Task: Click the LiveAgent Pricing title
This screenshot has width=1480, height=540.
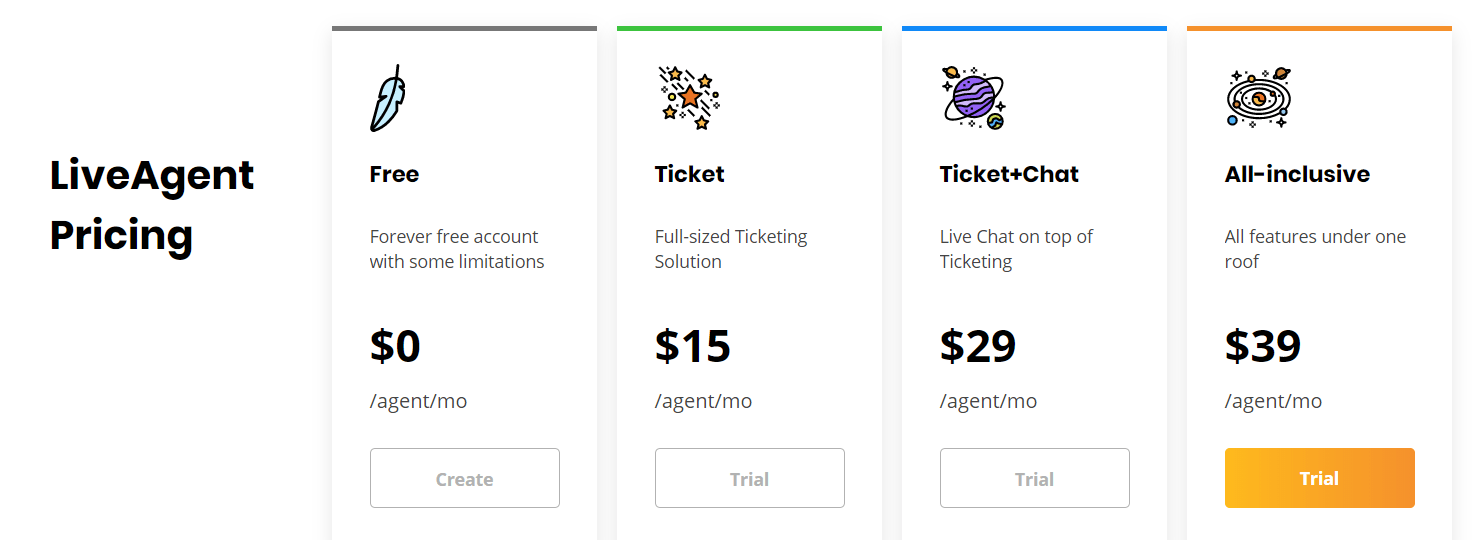Action: click(x=152, y=205)
